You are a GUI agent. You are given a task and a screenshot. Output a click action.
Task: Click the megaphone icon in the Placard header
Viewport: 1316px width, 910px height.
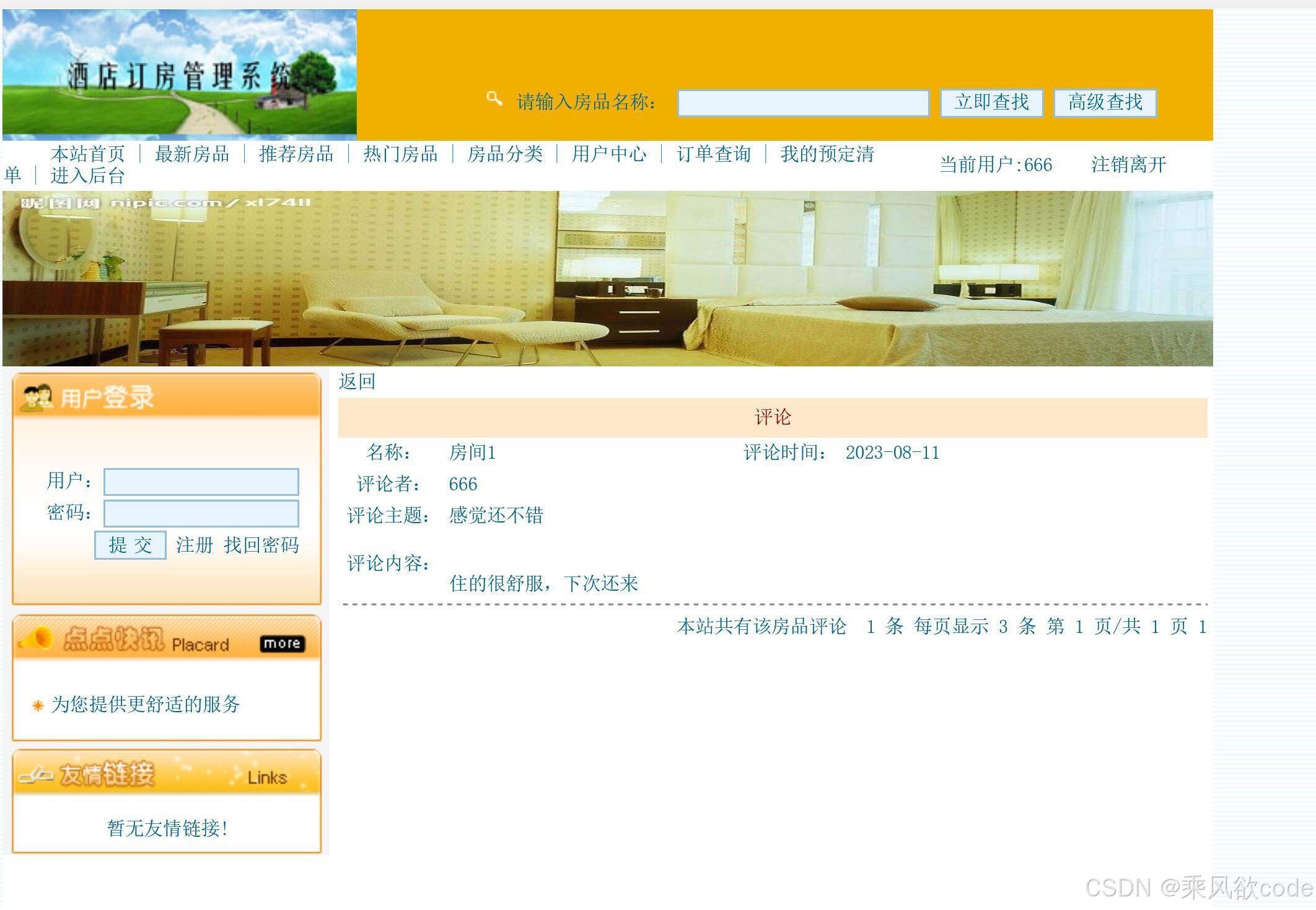coord(37,640)
